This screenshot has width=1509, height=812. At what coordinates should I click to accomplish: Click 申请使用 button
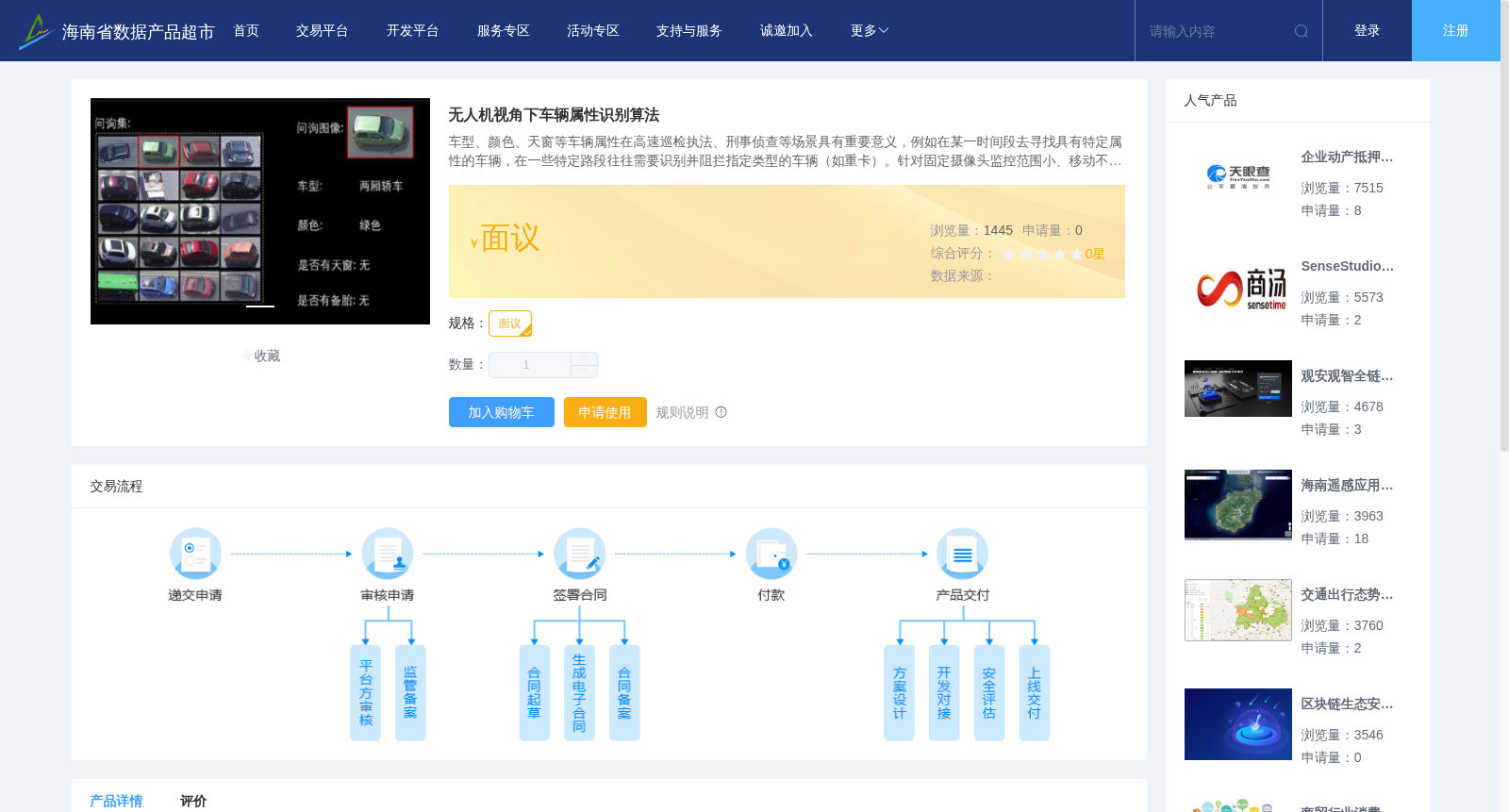point(605,412)
